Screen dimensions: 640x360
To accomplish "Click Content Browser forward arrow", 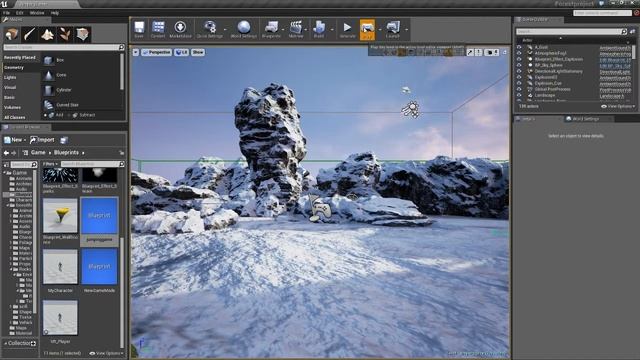I will 13,153.
